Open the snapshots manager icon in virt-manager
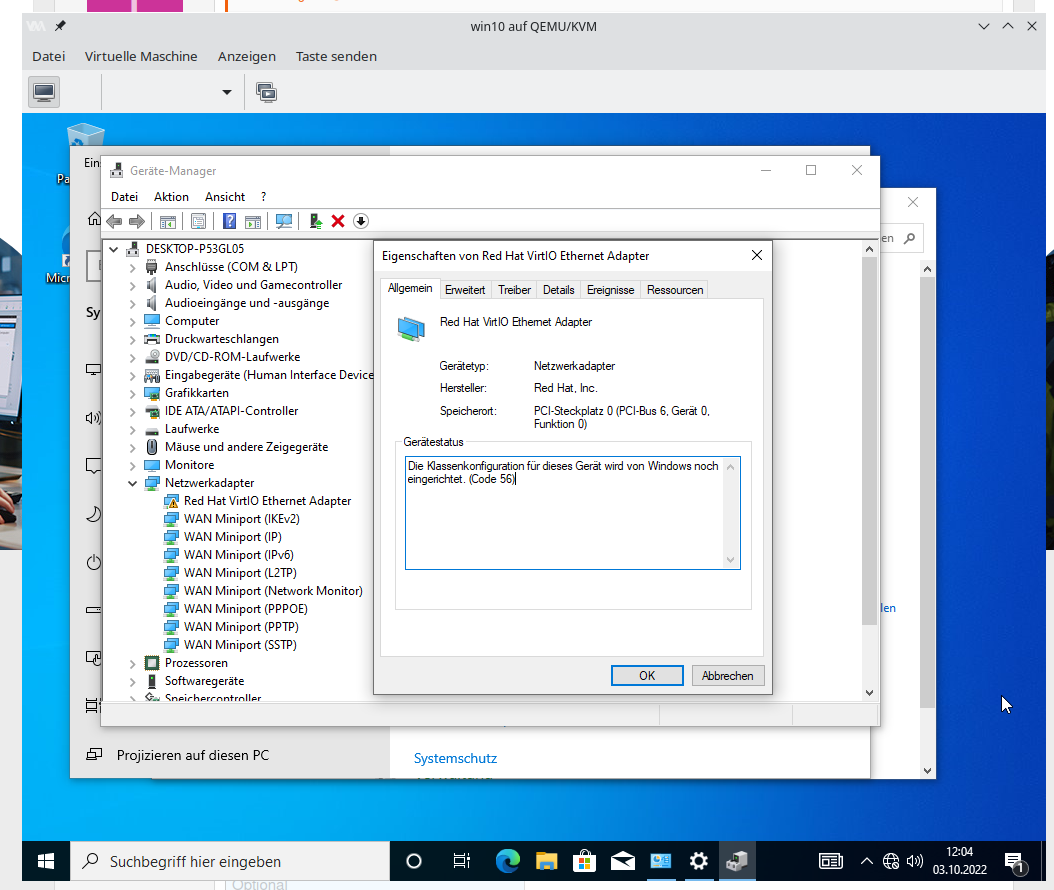Screen dimensions: 1054x890 267,92
